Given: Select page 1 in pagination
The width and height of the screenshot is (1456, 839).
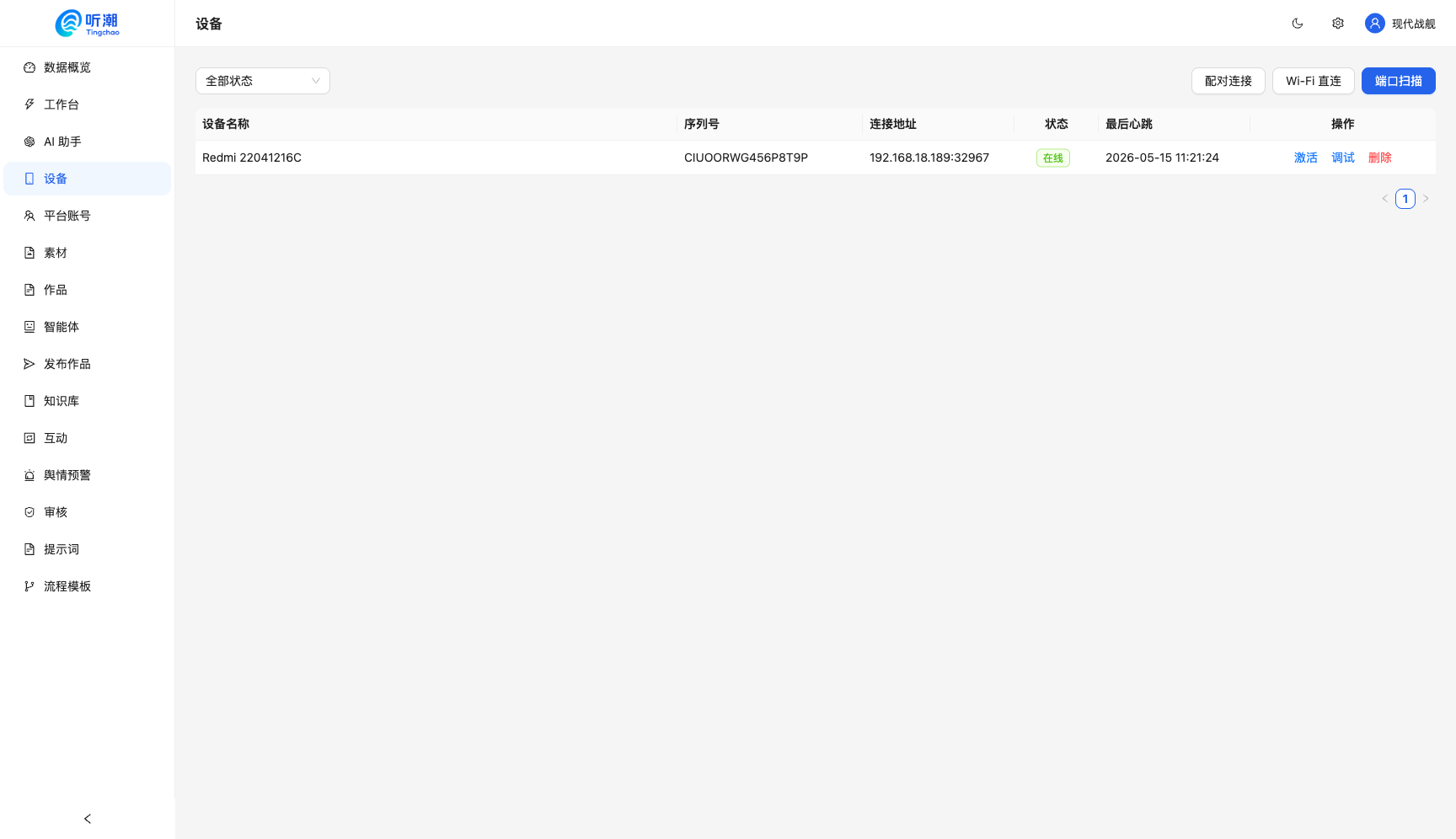Looking at the screenshot, I should 1405,199.
